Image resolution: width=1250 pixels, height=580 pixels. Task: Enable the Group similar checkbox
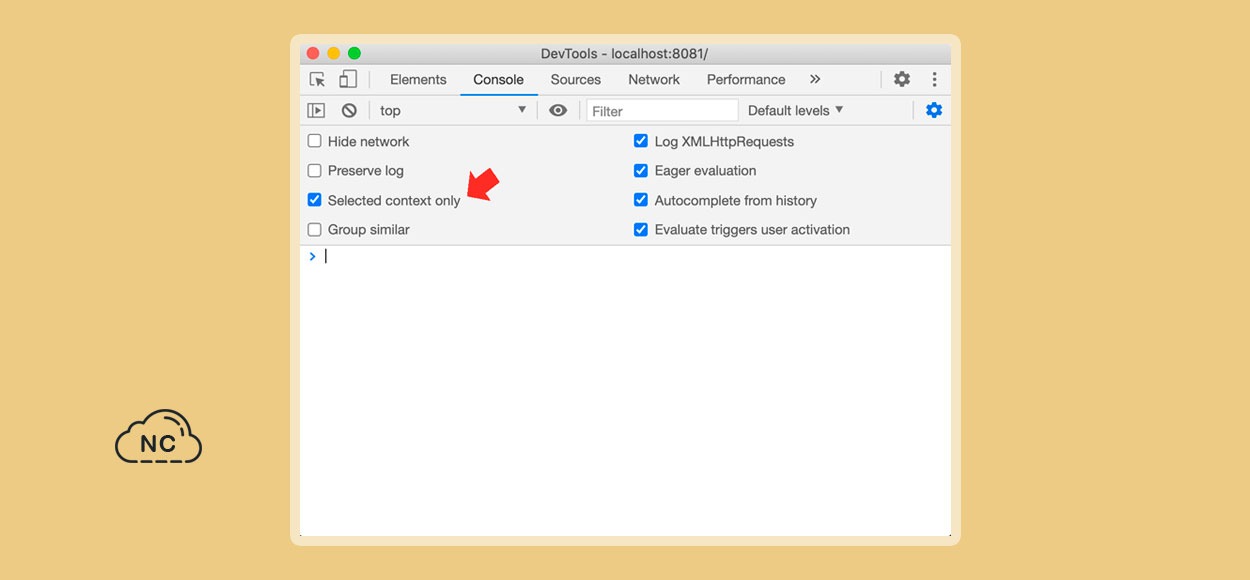pyautogui.click(x=315, y=229)
